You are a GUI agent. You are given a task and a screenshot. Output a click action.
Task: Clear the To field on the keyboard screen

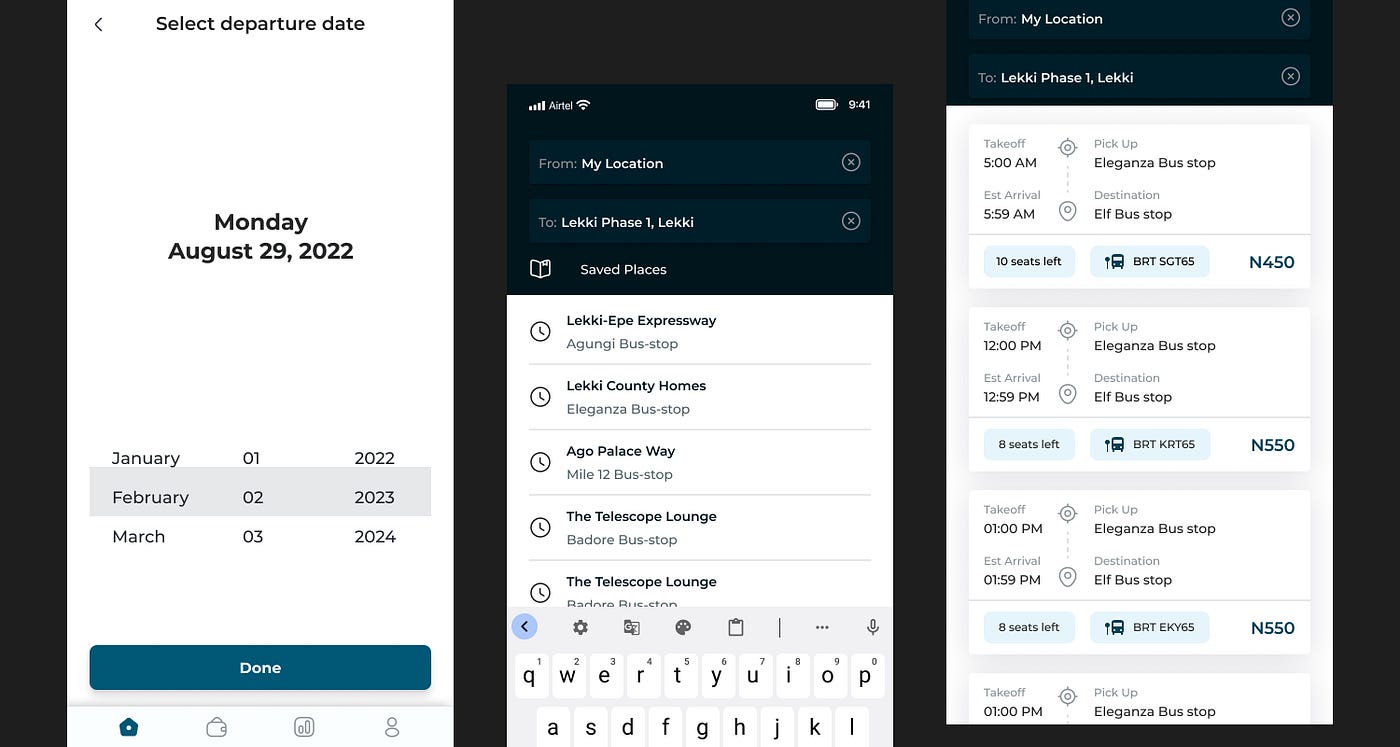(851, 221)
